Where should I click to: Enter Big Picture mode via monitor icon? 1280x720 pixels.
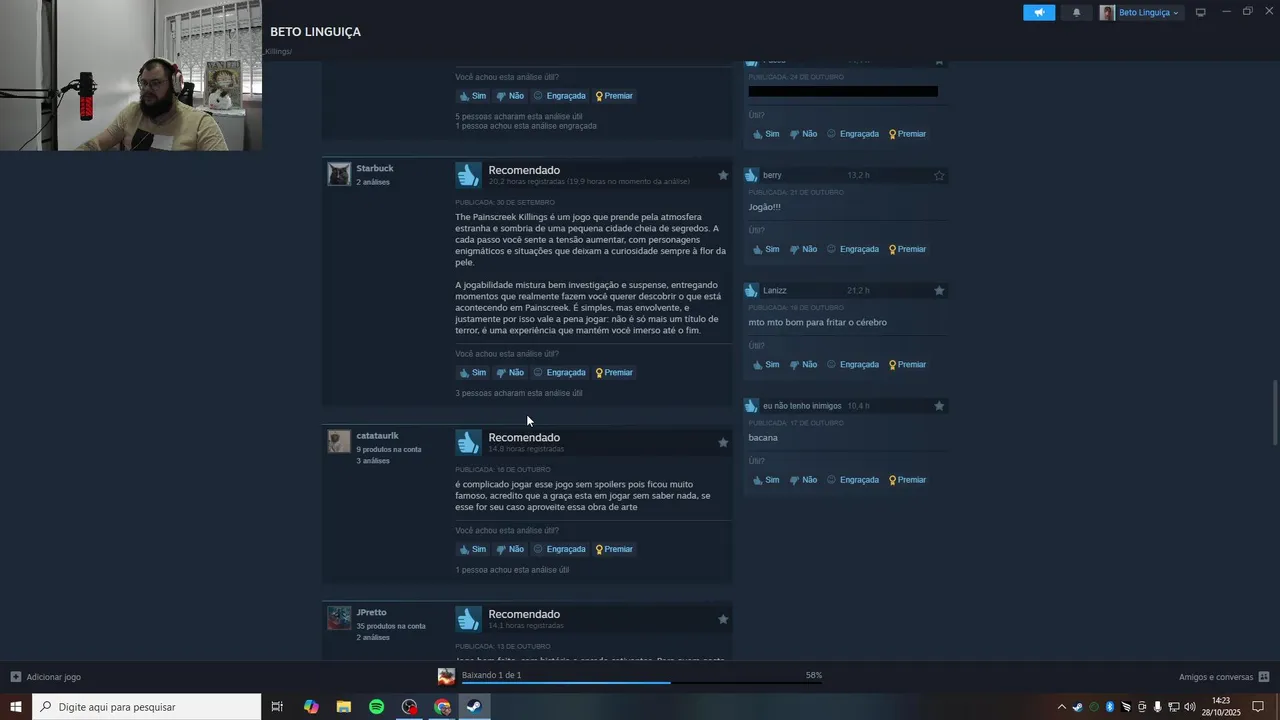[x=1200, y=12]
